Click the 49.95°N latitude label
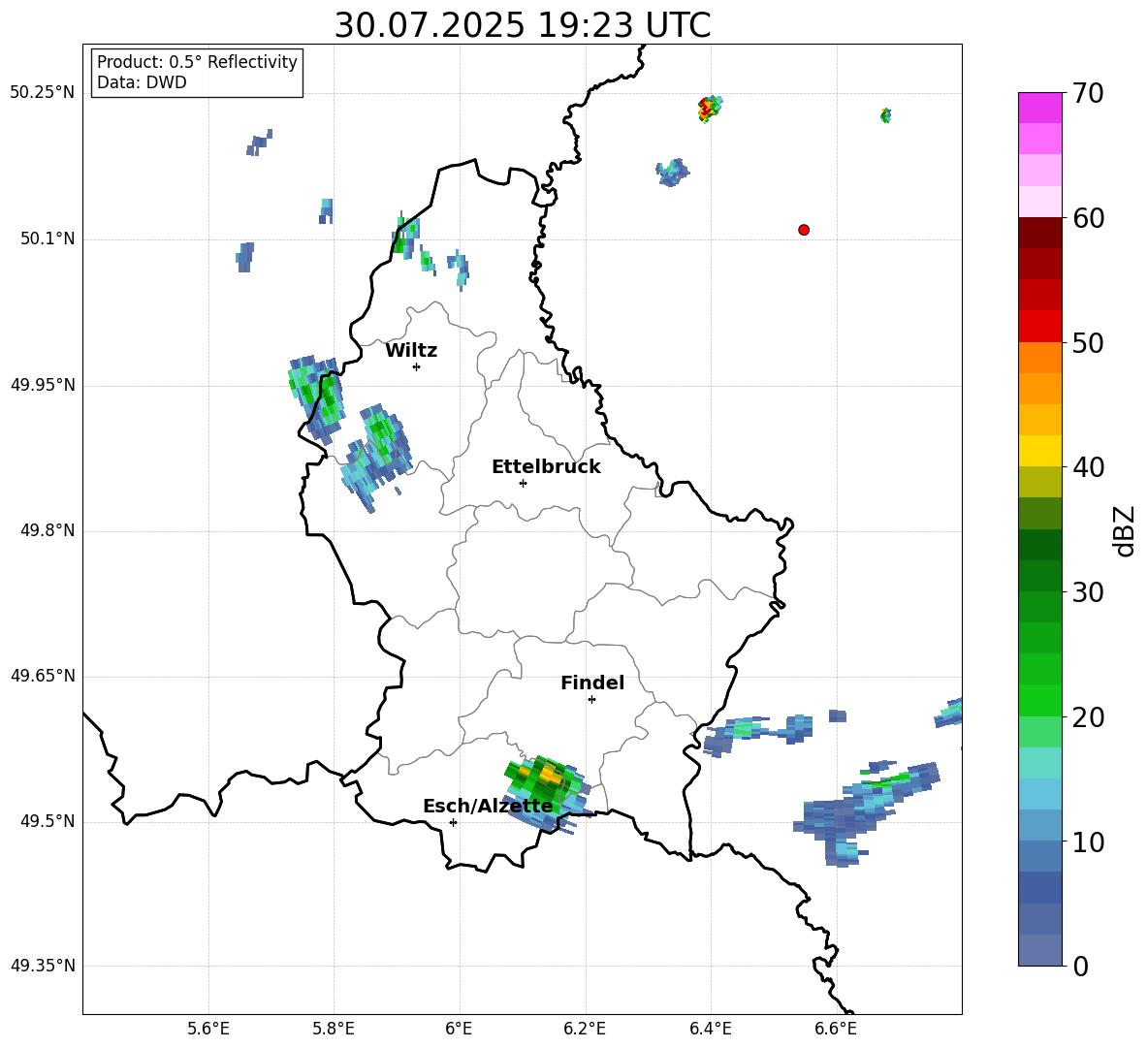 point(43,385)
